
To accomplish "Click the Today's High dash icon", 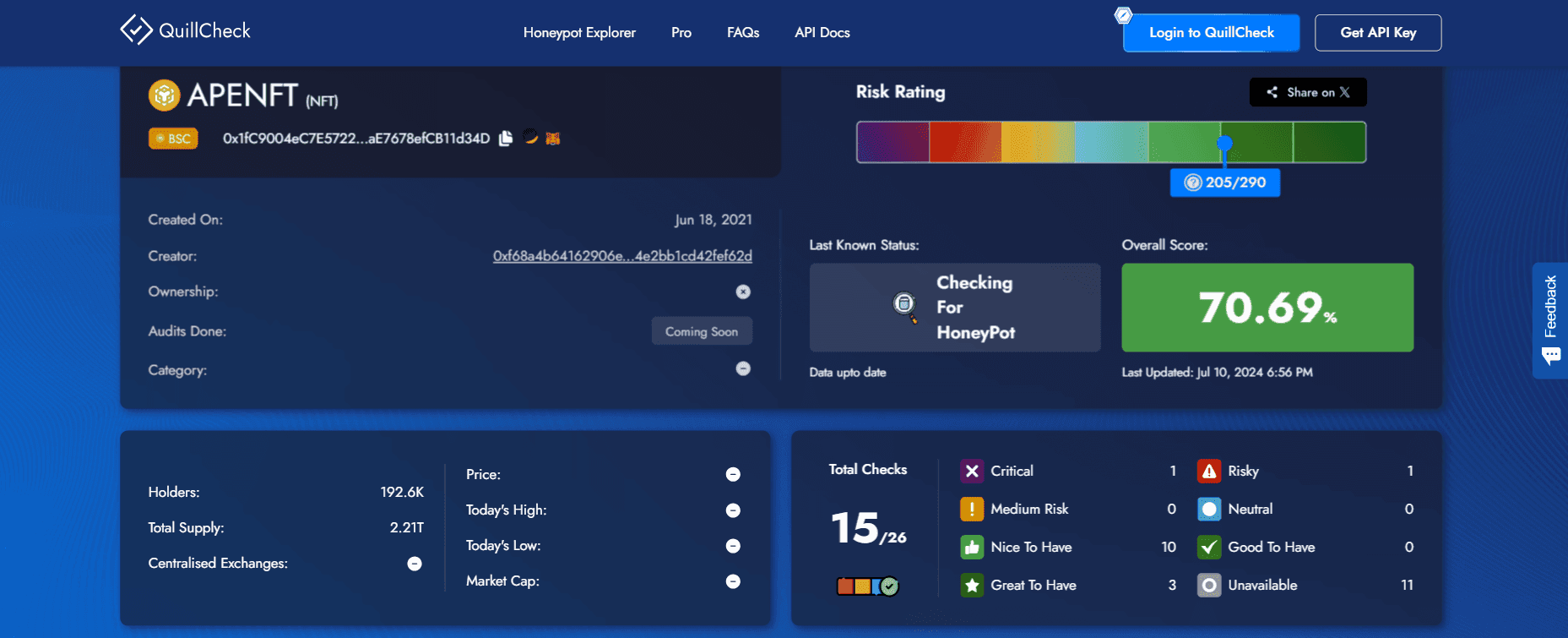I will (733, 510).
